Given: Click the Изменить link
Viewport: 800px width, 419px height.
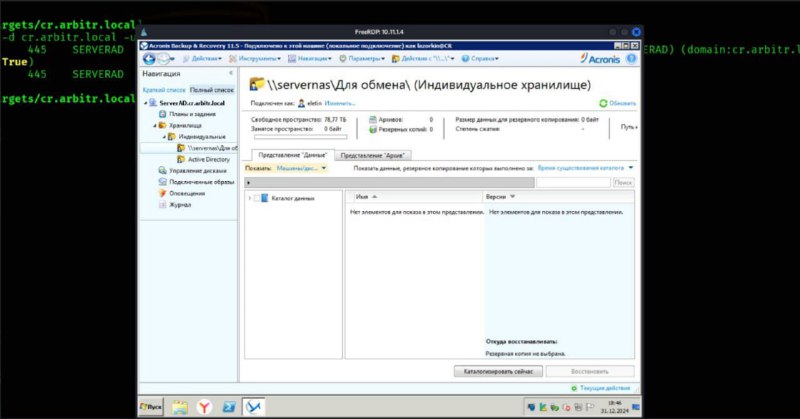Looking at the screenshot, I should (x=340, y=103).
